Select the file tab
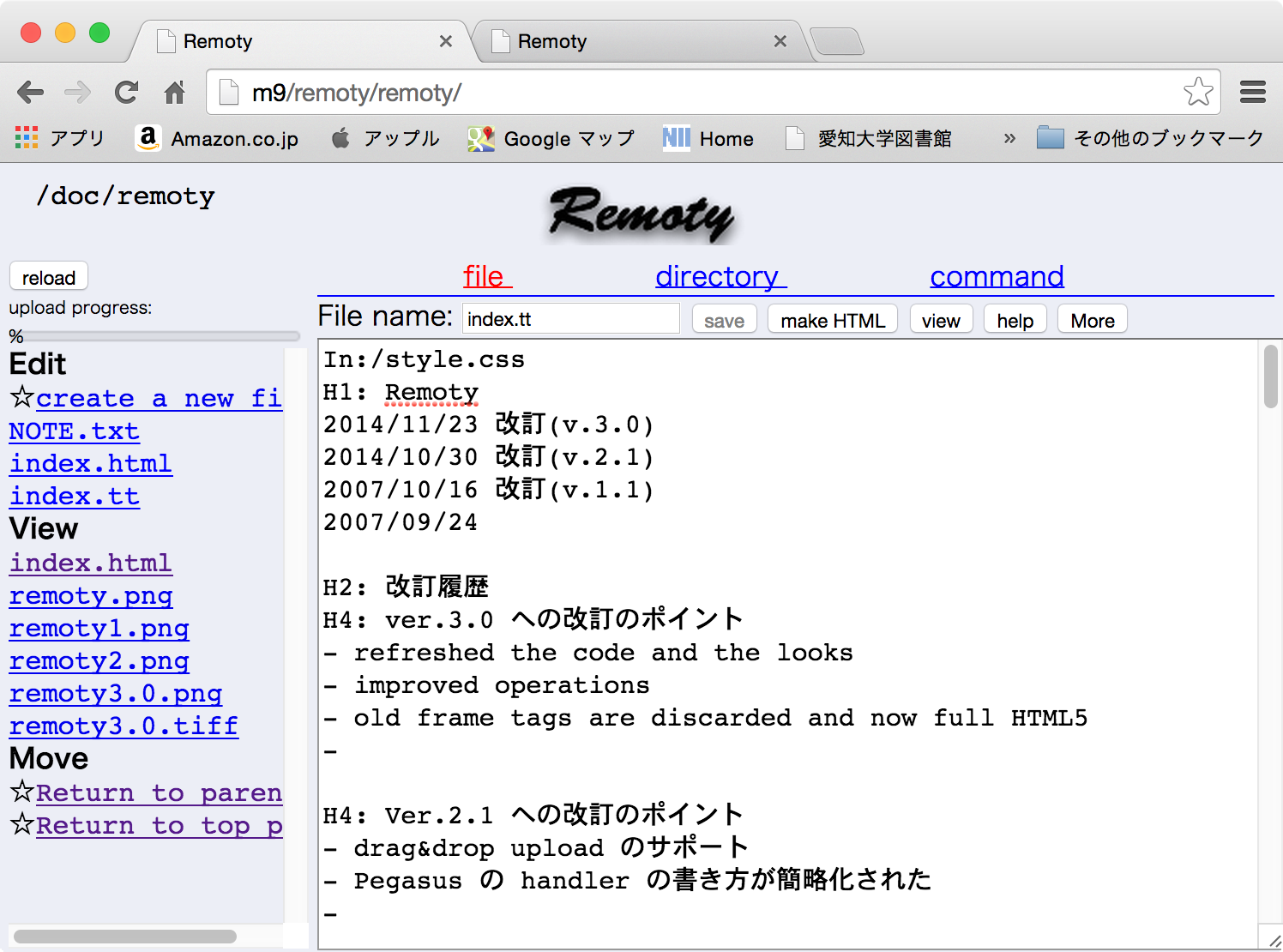Viewport: 1283px width, 952px height. [x=487, y=276]
